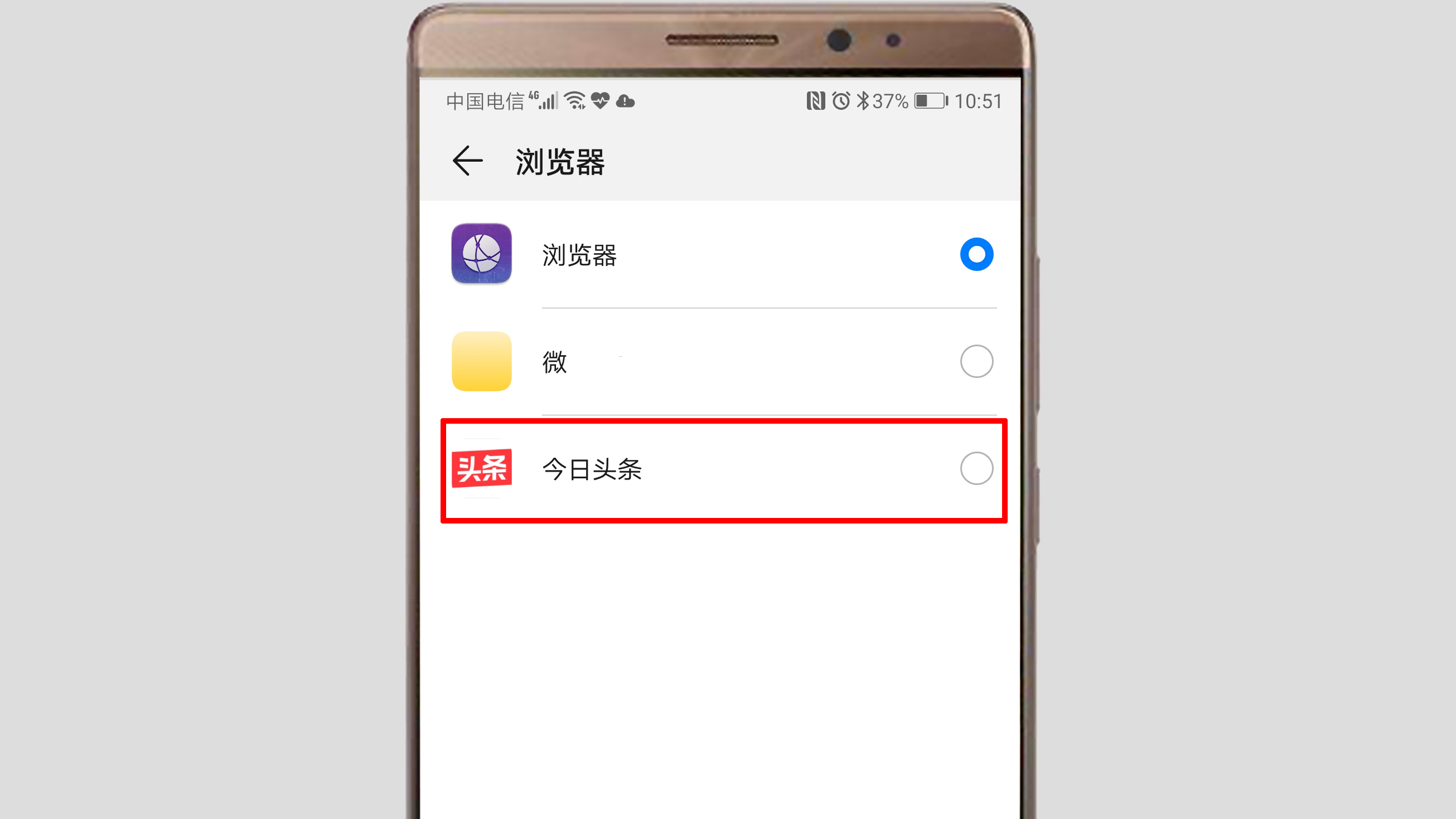Tap alarm clock icon in status bar
The width and height of the screenshot is (1456, 819).
pyautogui.click(x=838, y=101)
